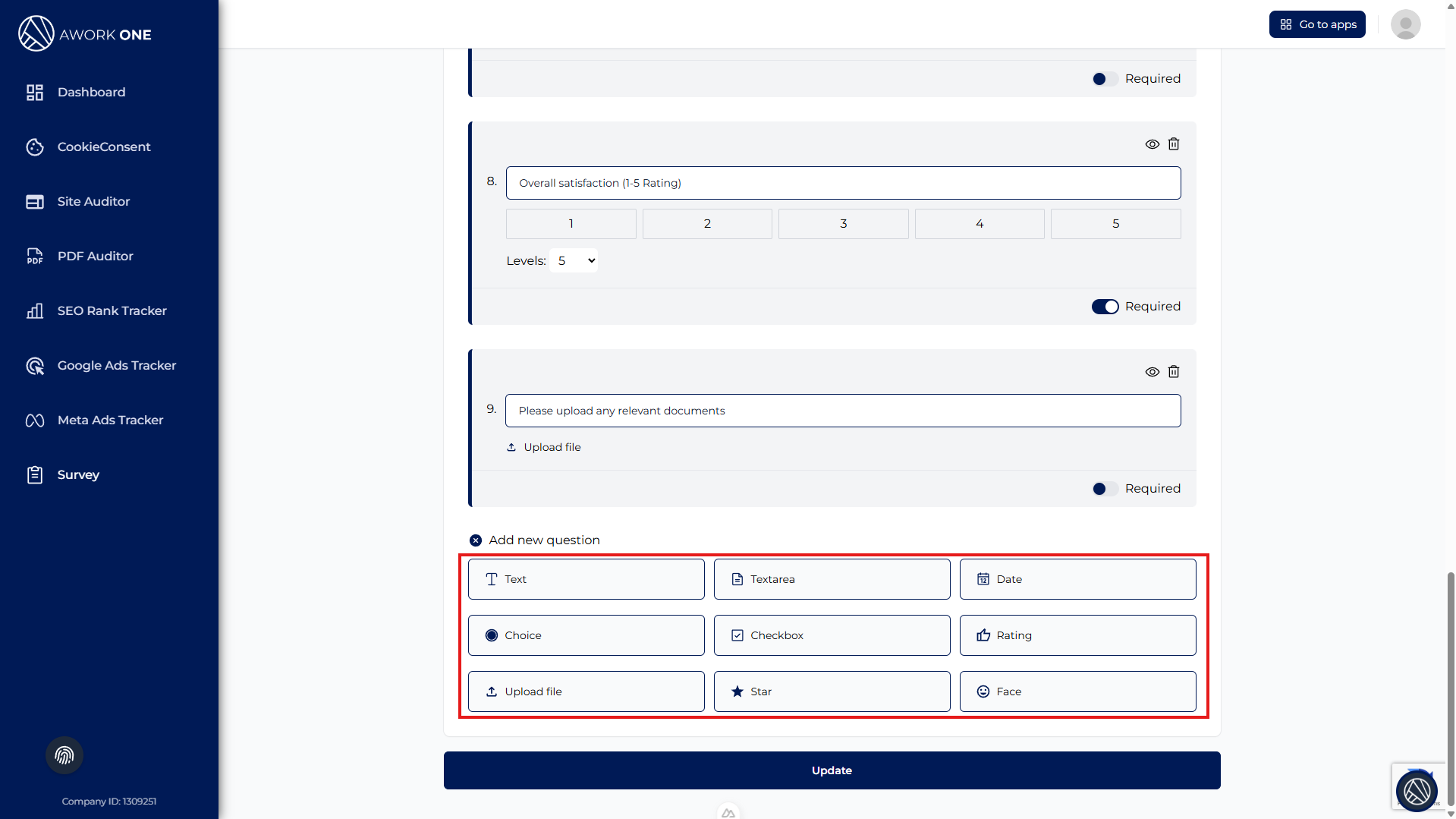Open the floating chat widget icon
This screenshot has height=819, width=1456.
(x=1416, y=791)
